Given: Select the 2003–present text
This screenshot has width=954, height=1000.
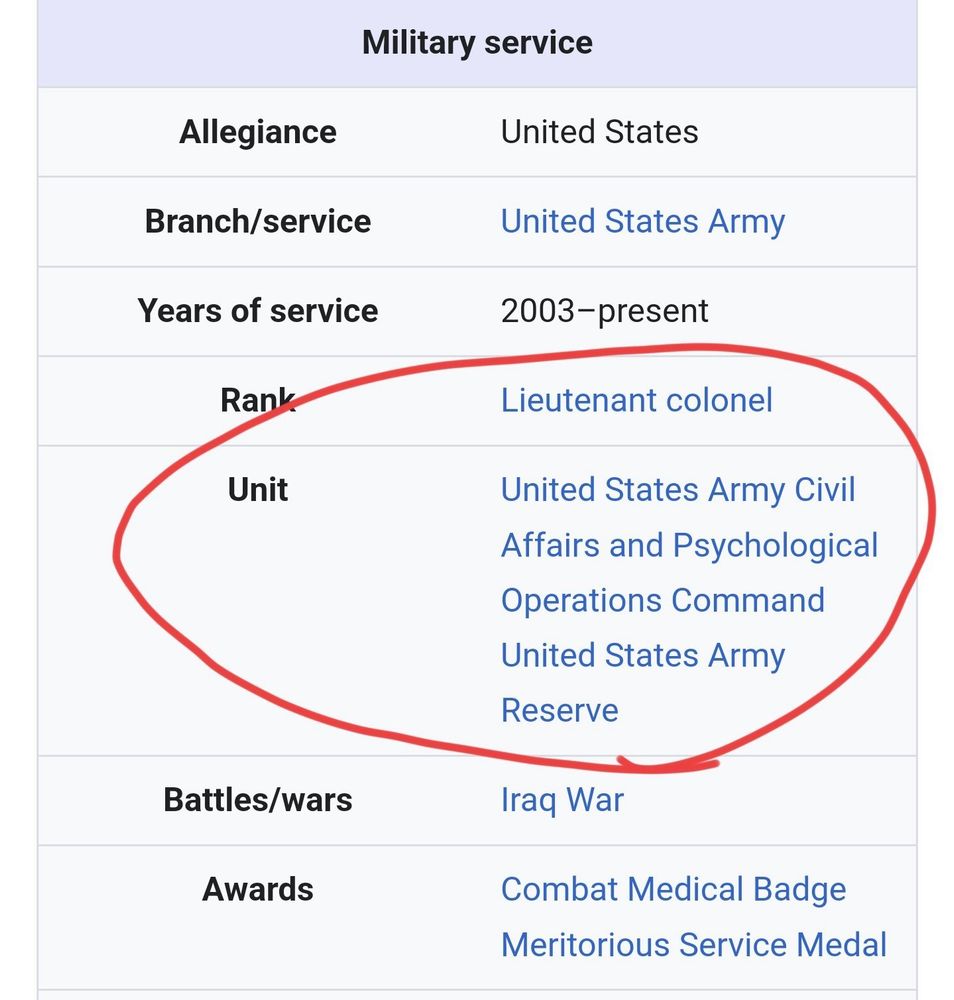Looking at the screenshot, I should (604, 311).
